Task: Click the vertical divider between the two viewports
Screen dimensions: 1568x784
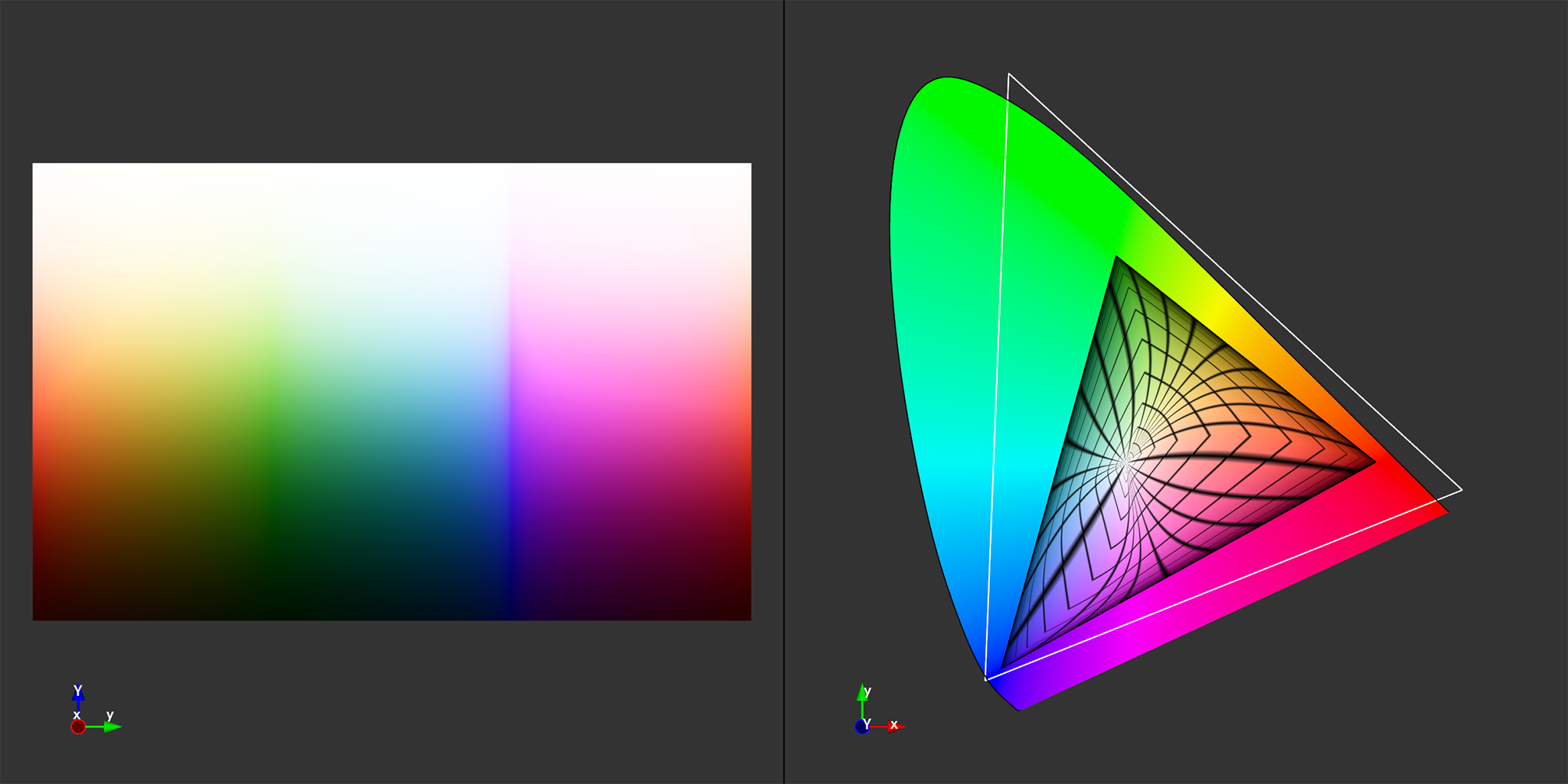Action: coord(784,392)
